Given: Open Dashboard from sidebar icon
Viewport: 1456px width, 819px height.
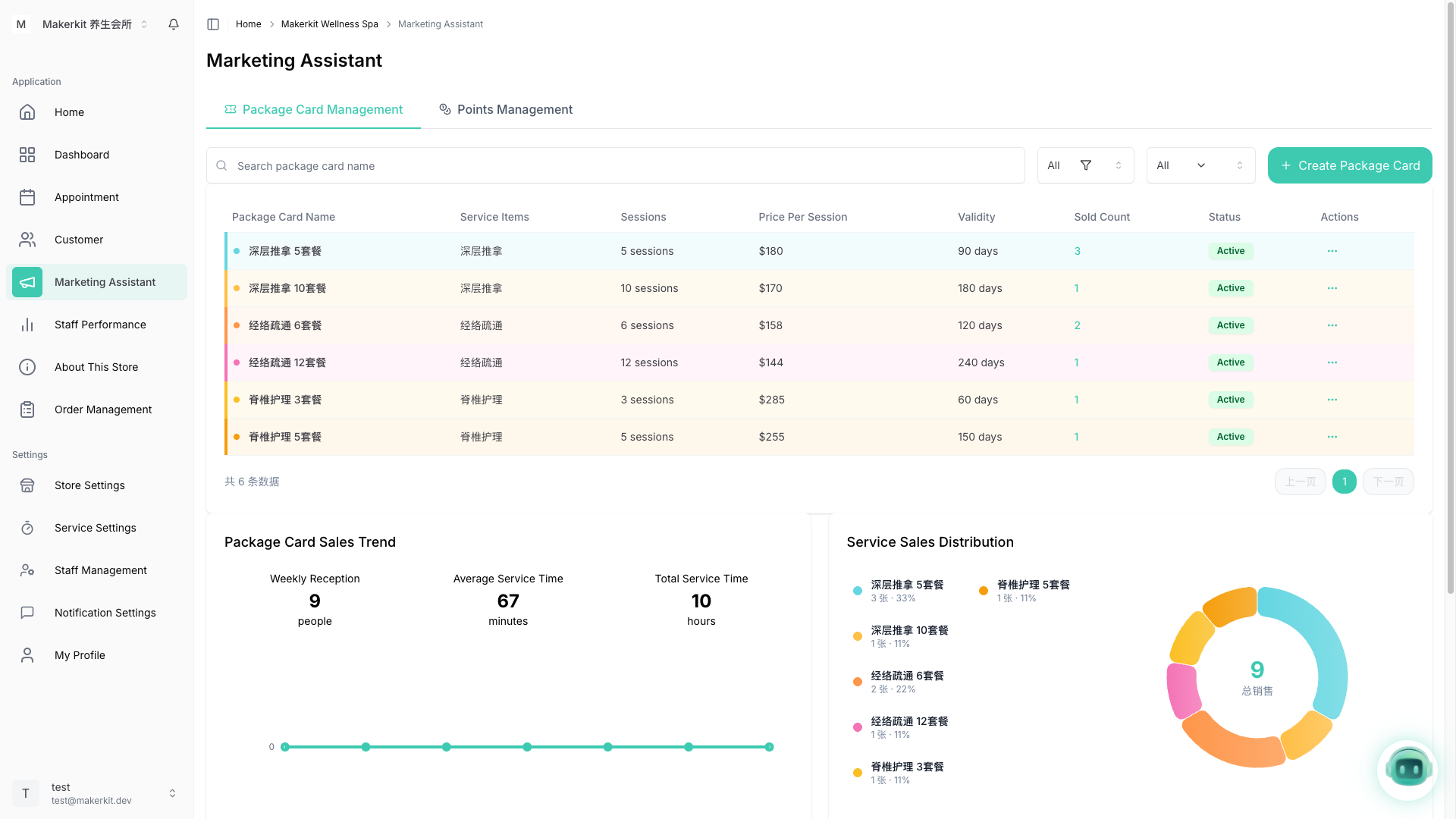Looking at the screenshot, I should (27, 155).
